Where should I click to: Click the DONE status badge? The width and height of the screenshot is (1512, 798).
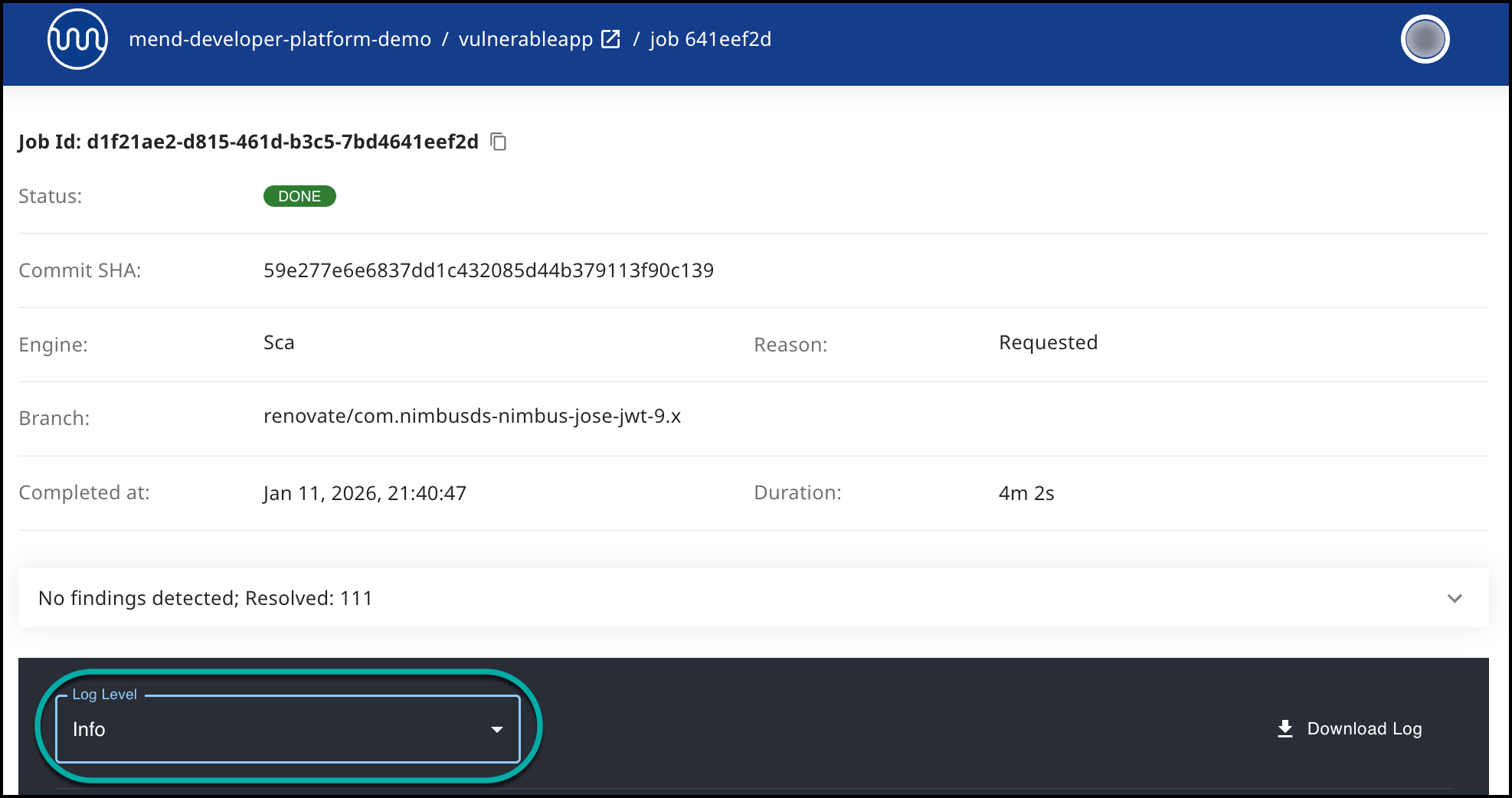[x=299, y=196]
